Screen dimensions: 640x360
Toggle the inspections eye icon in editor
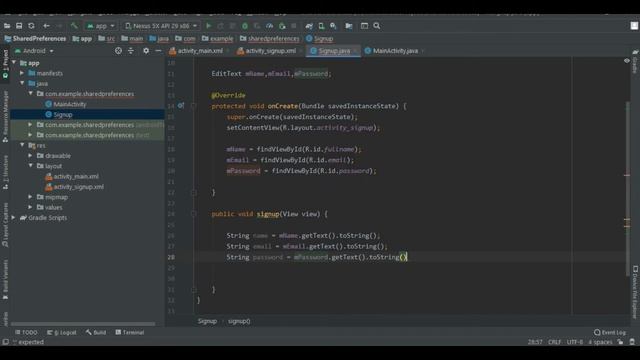click(627, 61)
